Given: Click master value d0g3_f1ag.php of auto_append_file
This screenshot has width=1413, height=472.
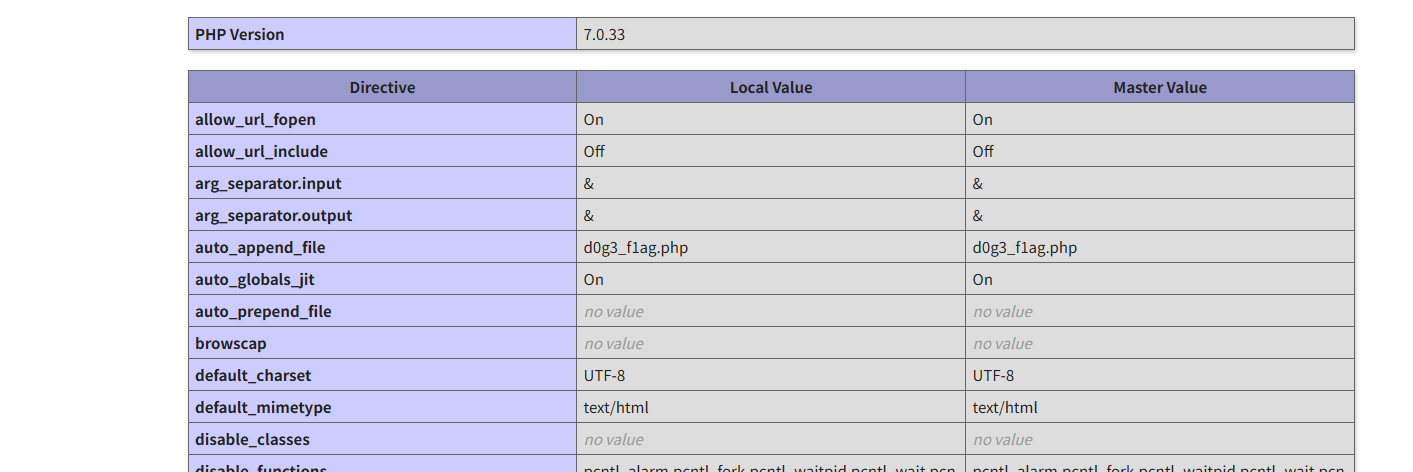Looking at the screenshot, I should pos(1025,247).
